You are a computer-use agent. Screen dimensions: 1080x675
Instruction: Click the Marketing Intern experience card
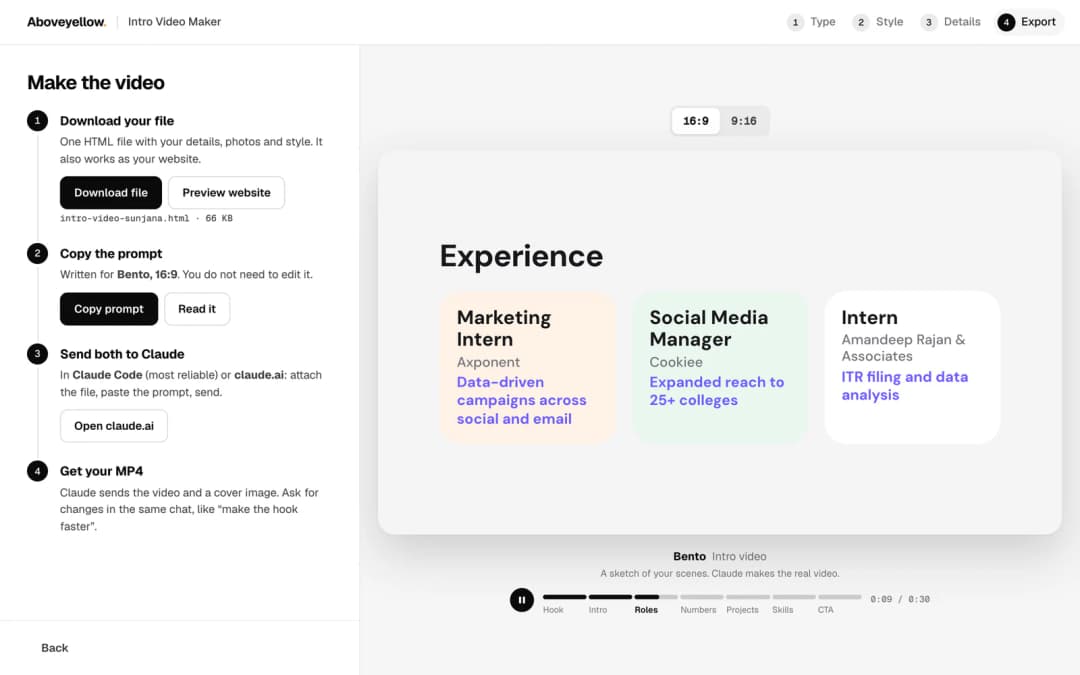click(x=528, y=368)
